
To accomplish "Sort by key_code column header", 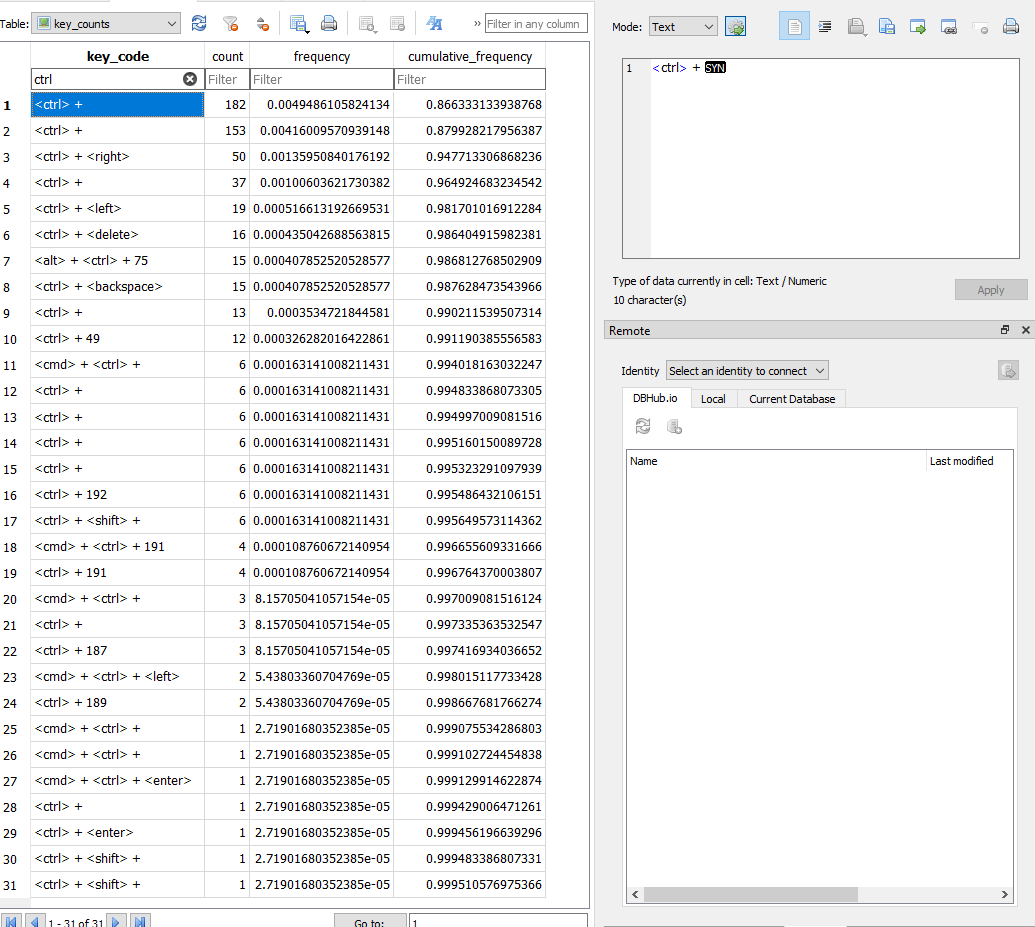I will 117,56.
